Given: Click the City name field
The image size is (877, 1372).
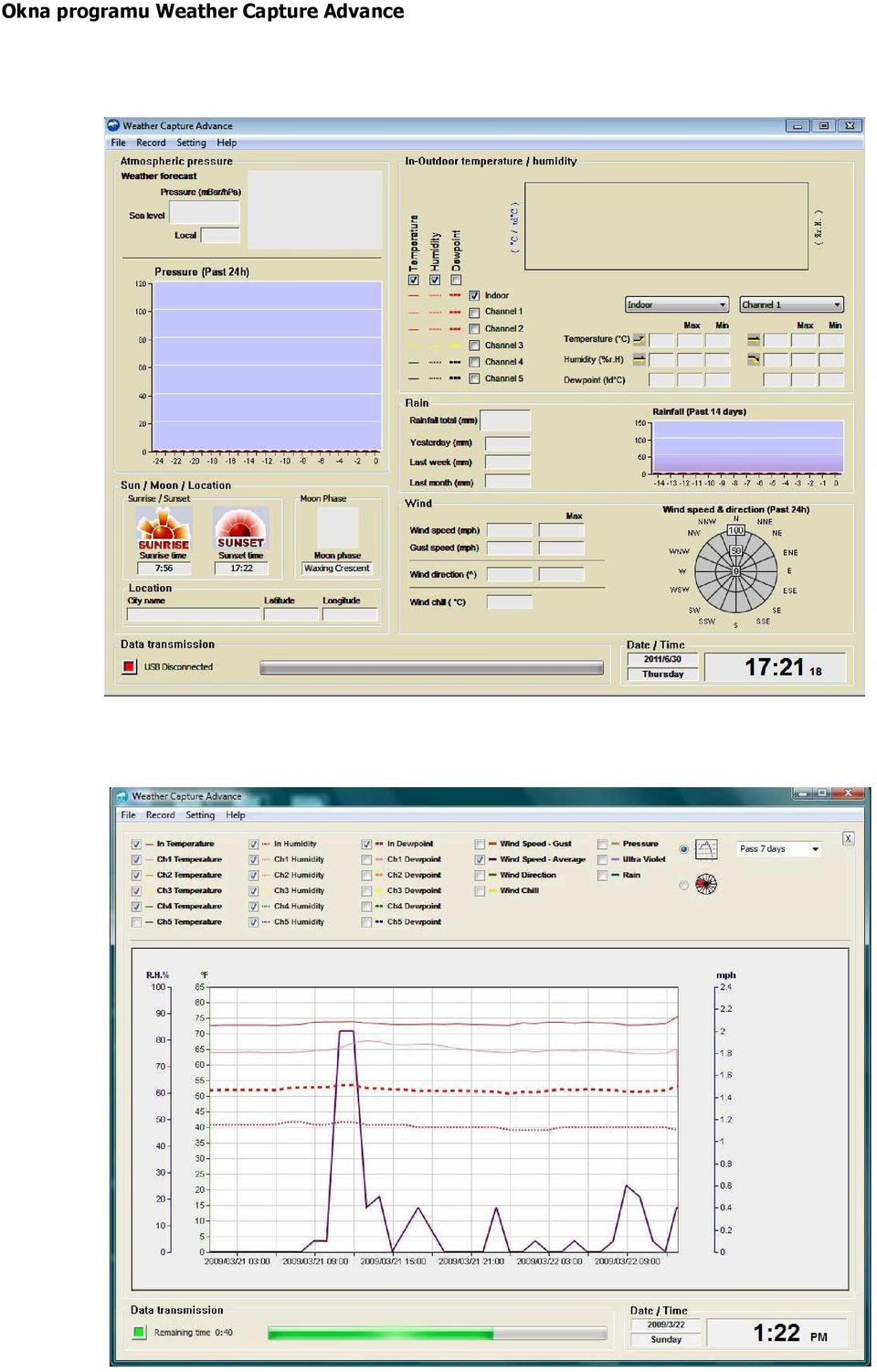Looking at the screenshot, I should pos(194,614).
